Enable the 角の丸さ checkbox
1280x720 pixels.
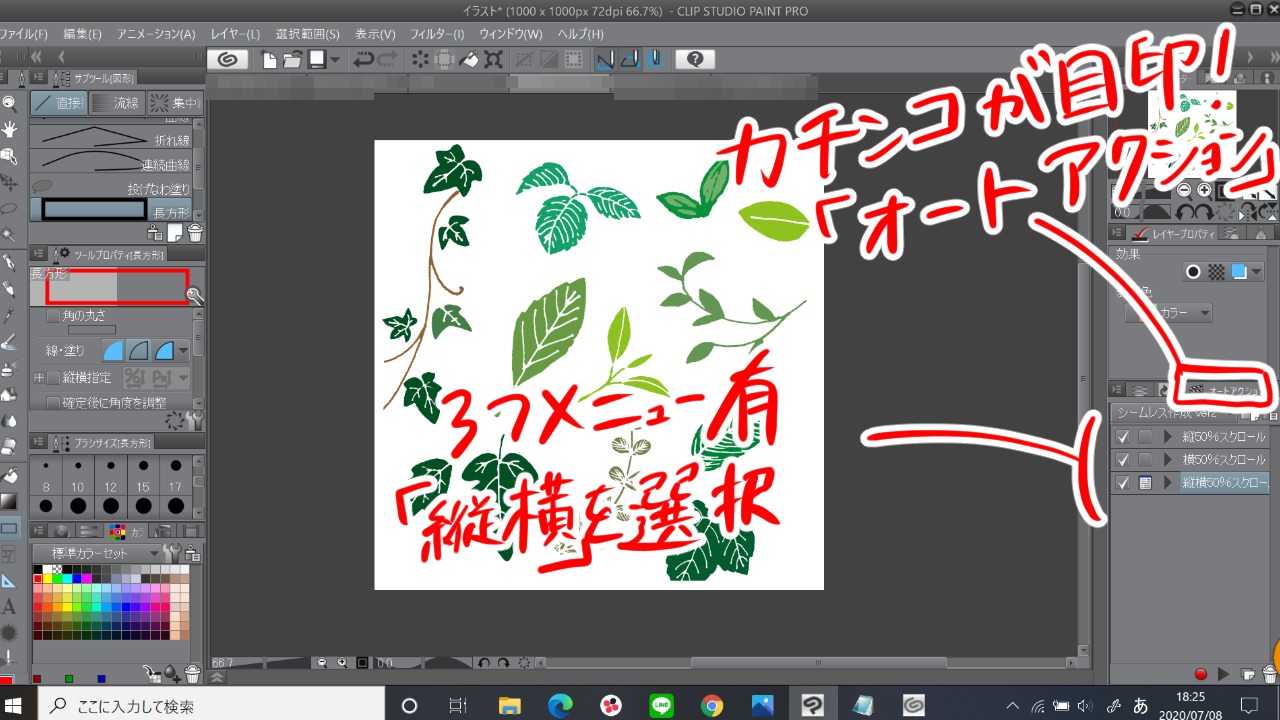pyautogui.click(x=54, y=316)
